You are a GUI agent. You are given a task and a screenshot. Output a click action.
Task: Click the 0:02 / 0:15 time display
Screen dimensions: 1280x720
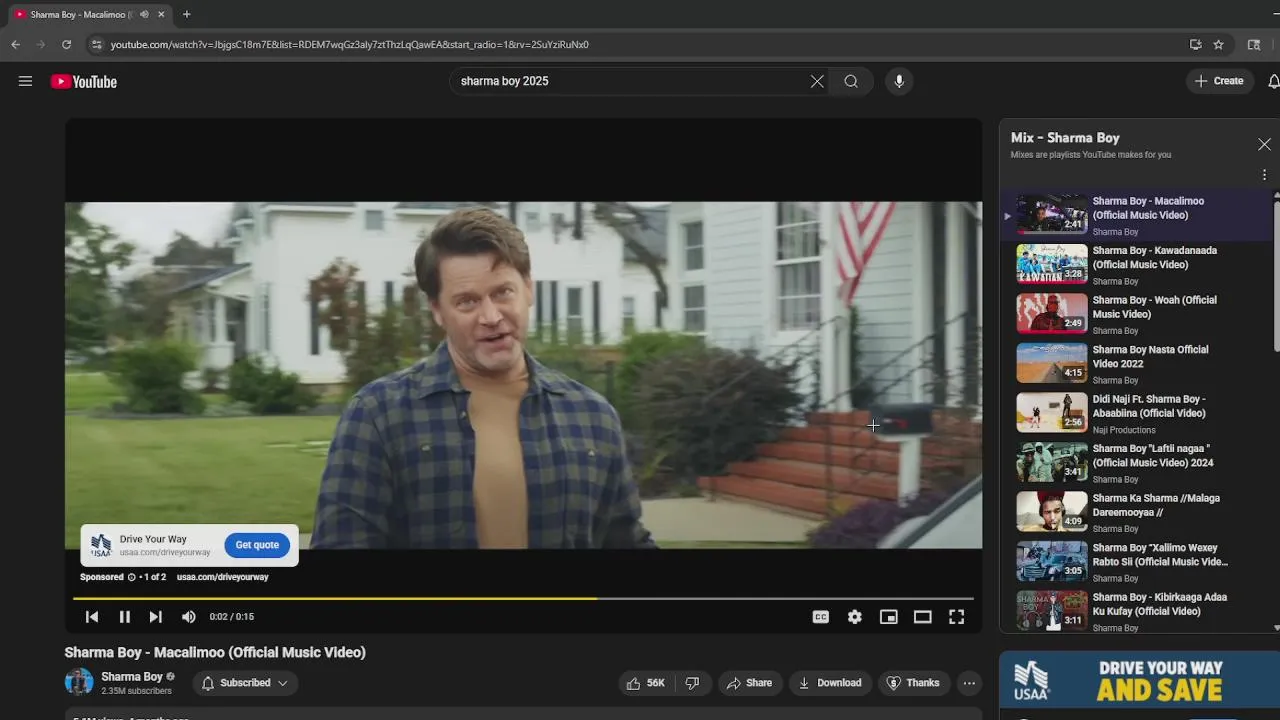232,617
